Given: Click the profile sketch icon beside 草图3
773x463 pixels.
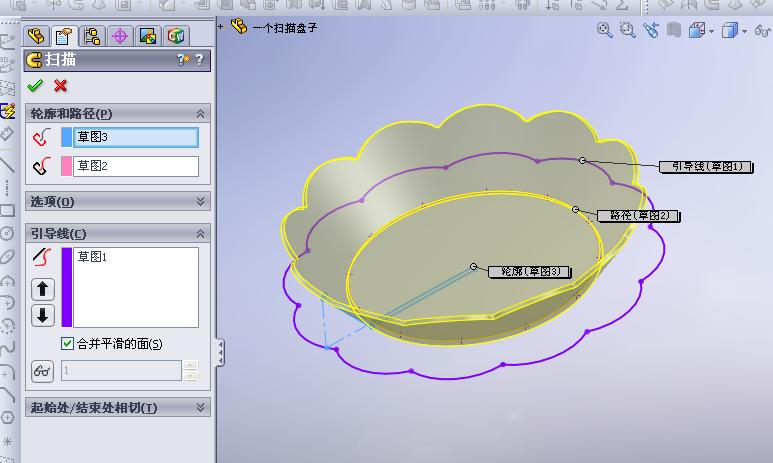Looking at the screenshot, I should (42, 137).
